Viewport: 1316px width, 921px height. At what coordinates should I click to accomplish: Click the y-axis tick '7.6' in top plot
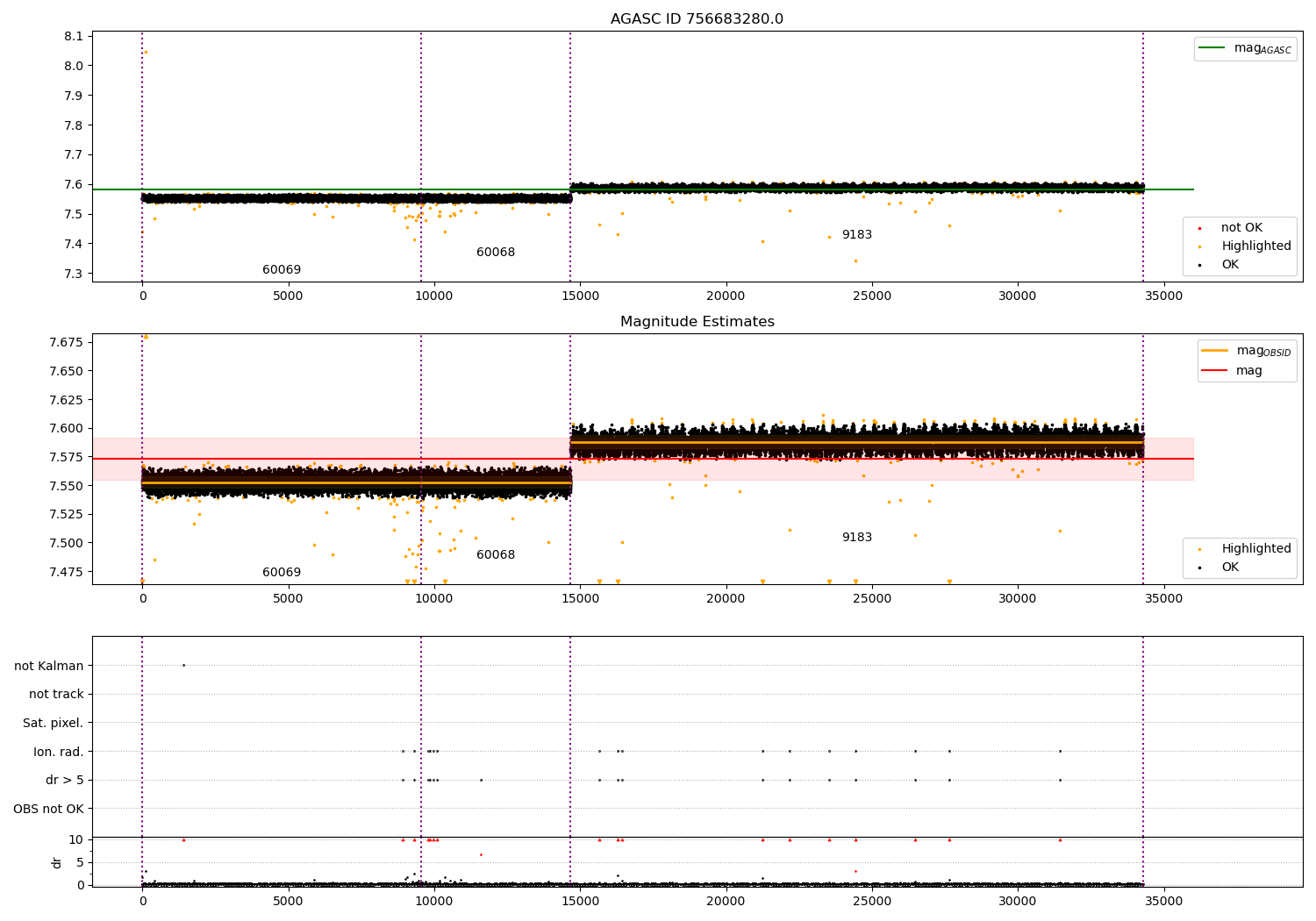click(75, 184)
